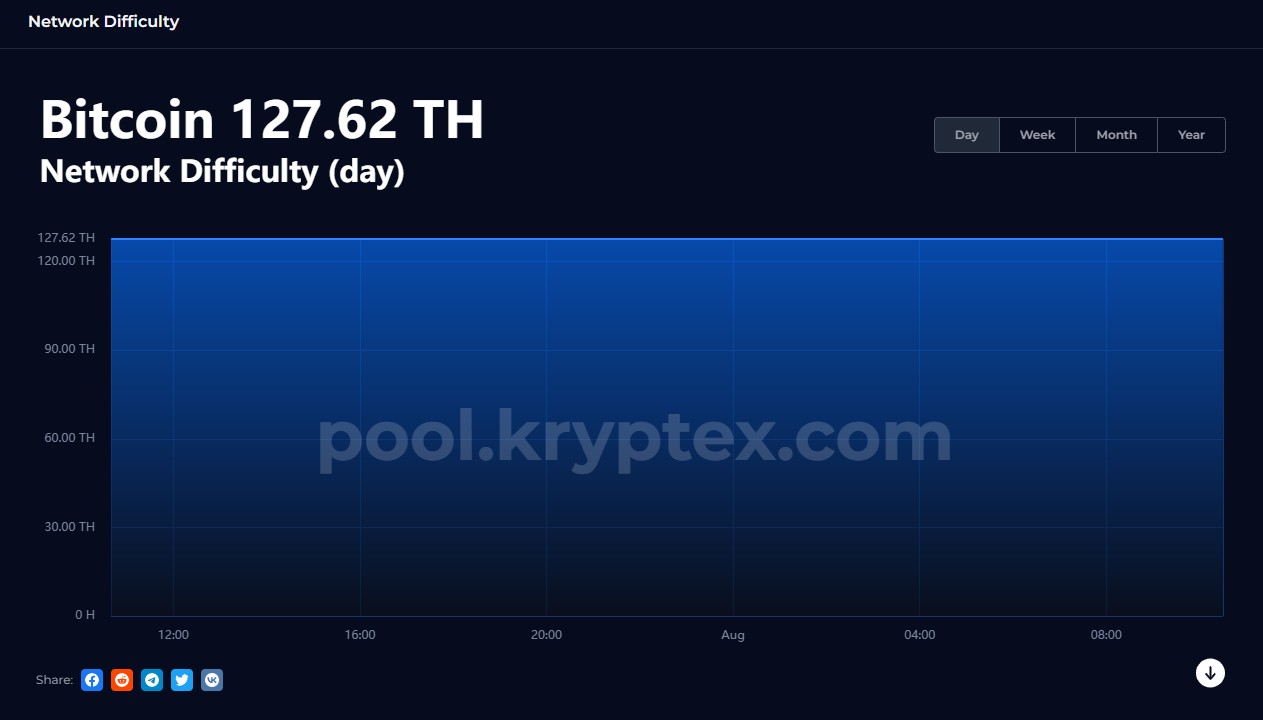Click the 12:00 time axis label
1263x720 pixels.
173,635
